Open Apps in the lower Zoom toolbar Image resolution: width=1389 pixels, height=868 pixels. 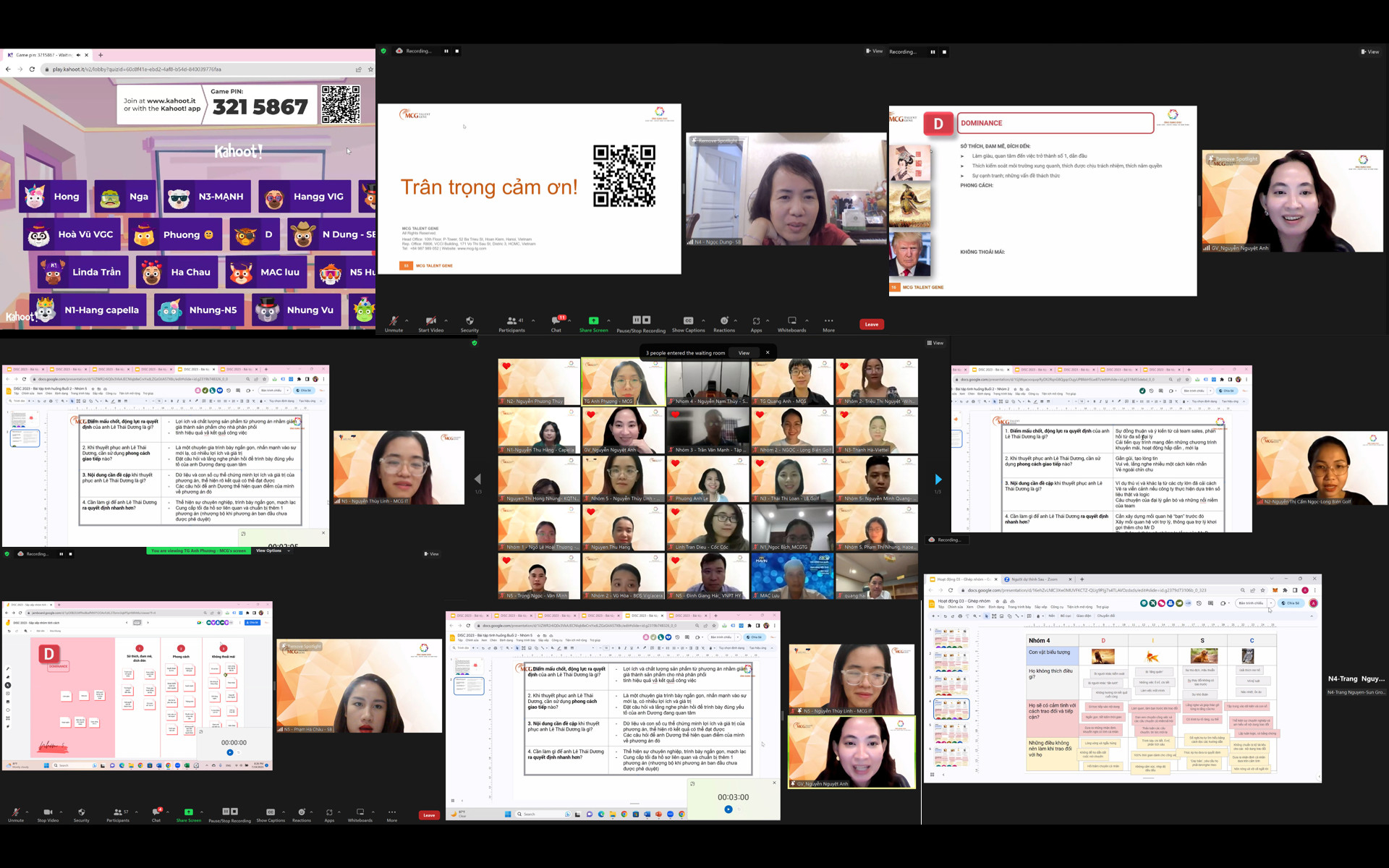pyautogui.click(x=329, y=814)
